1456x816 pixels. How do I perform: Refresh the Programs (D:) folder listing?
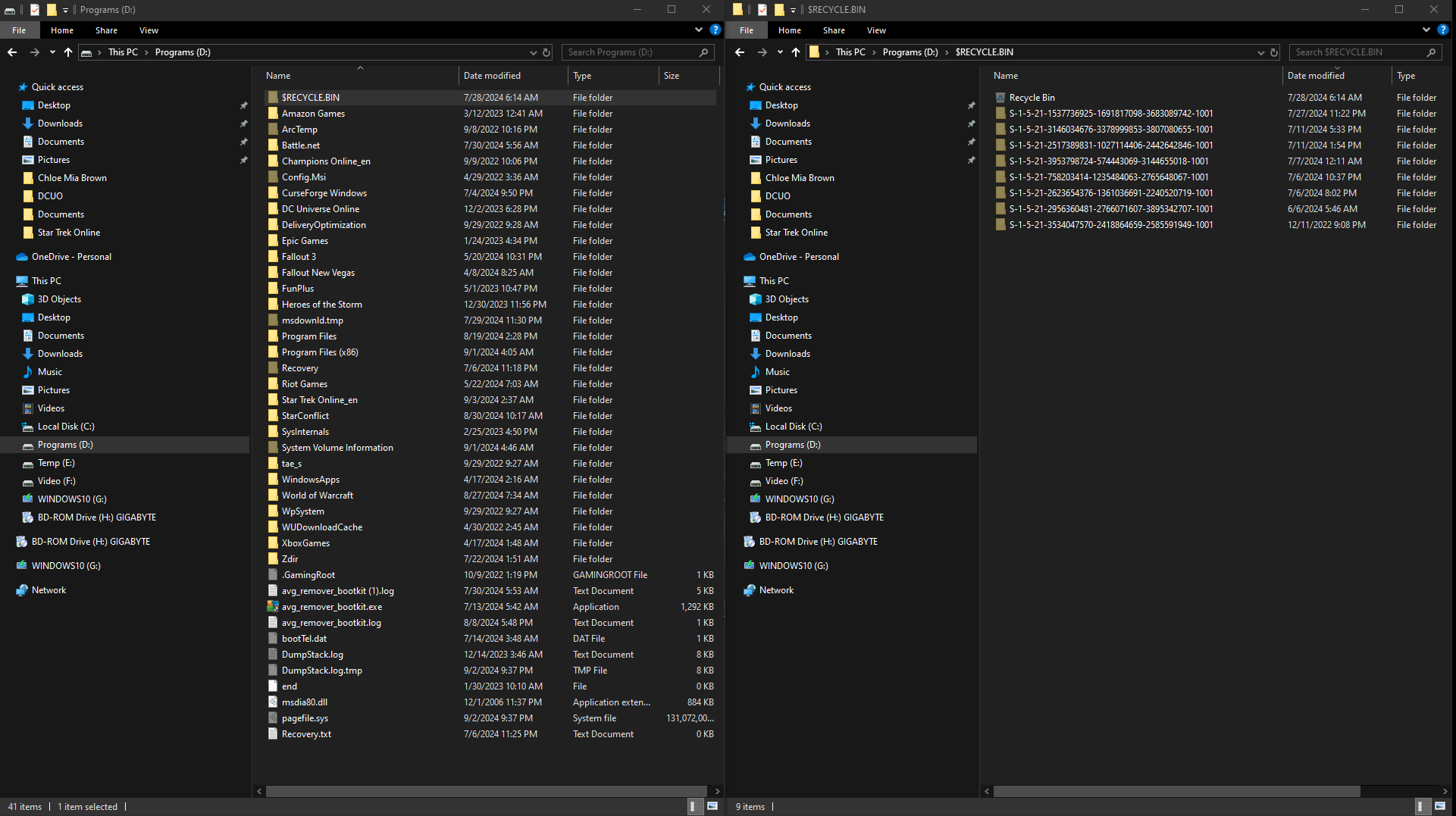[546, 52]
